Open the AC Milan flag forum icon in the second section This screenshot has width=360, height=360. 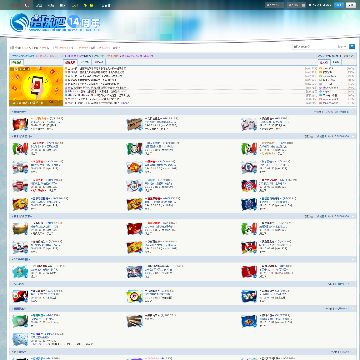click(20, 148)
